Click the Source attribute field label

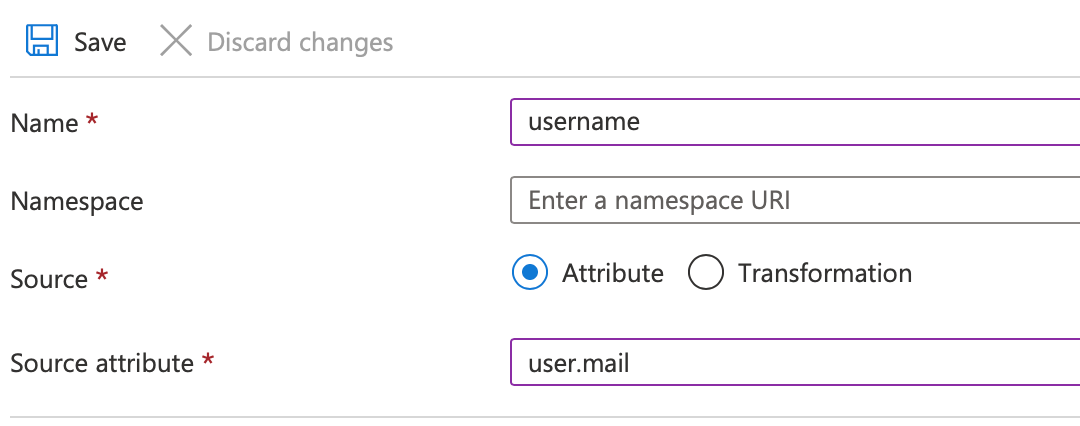[101, 362]
